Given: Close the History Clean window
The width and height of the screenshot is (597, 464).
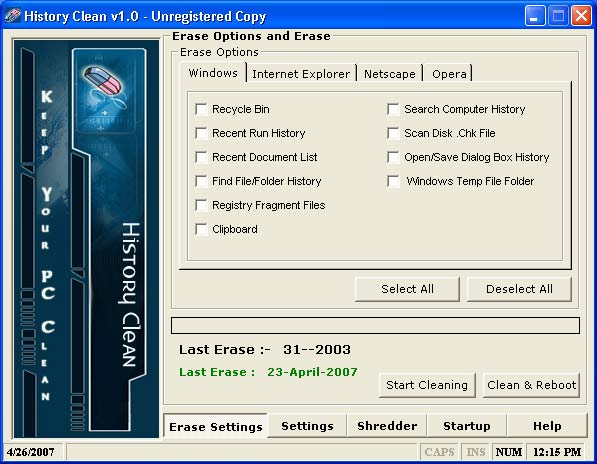Looking at the screenshot, I should (581, 16).
